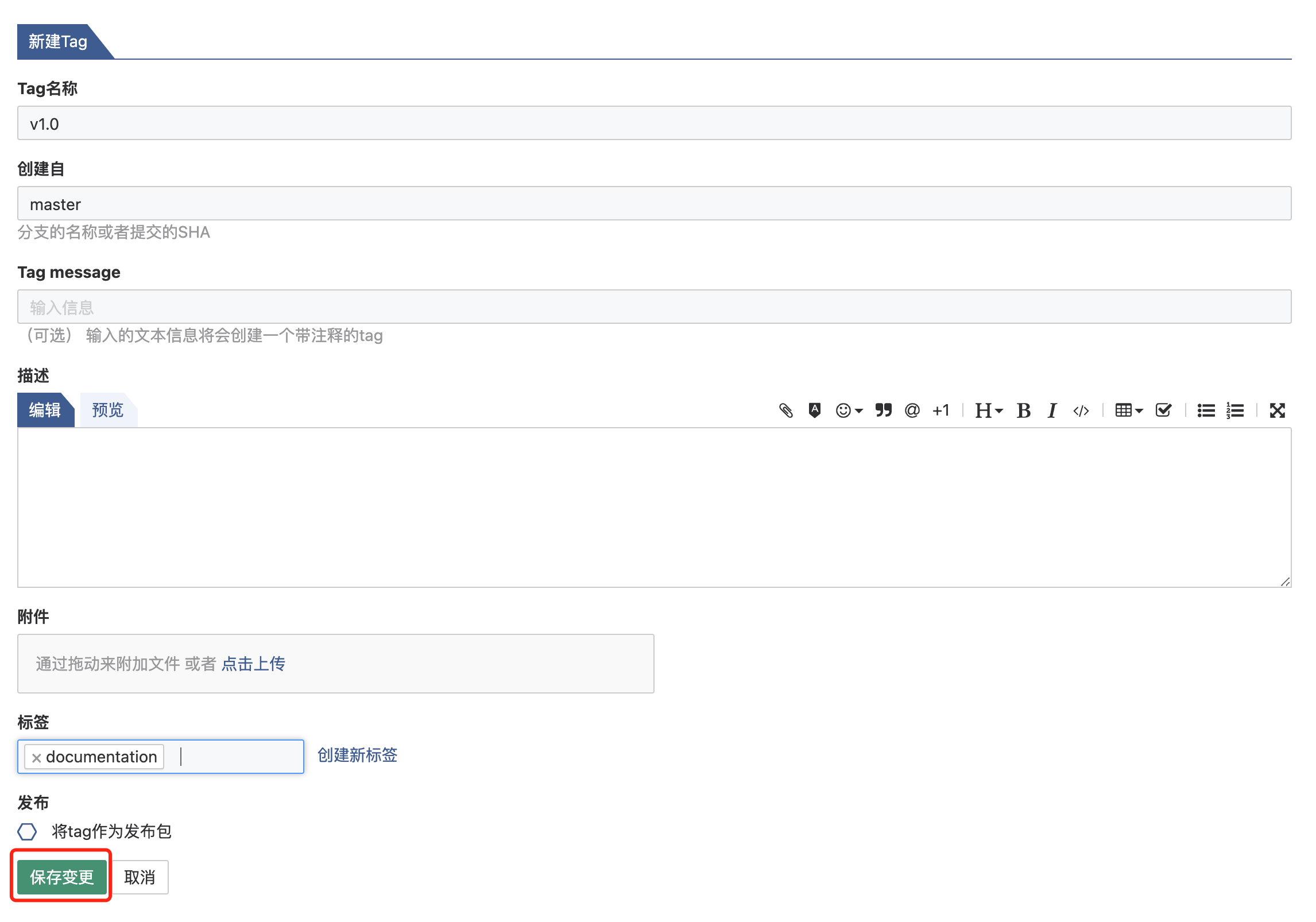The height and width of the screenshot is (922, 1316).
Task: Select the 编辑 edit tab
Action: (x=45, y=410)
